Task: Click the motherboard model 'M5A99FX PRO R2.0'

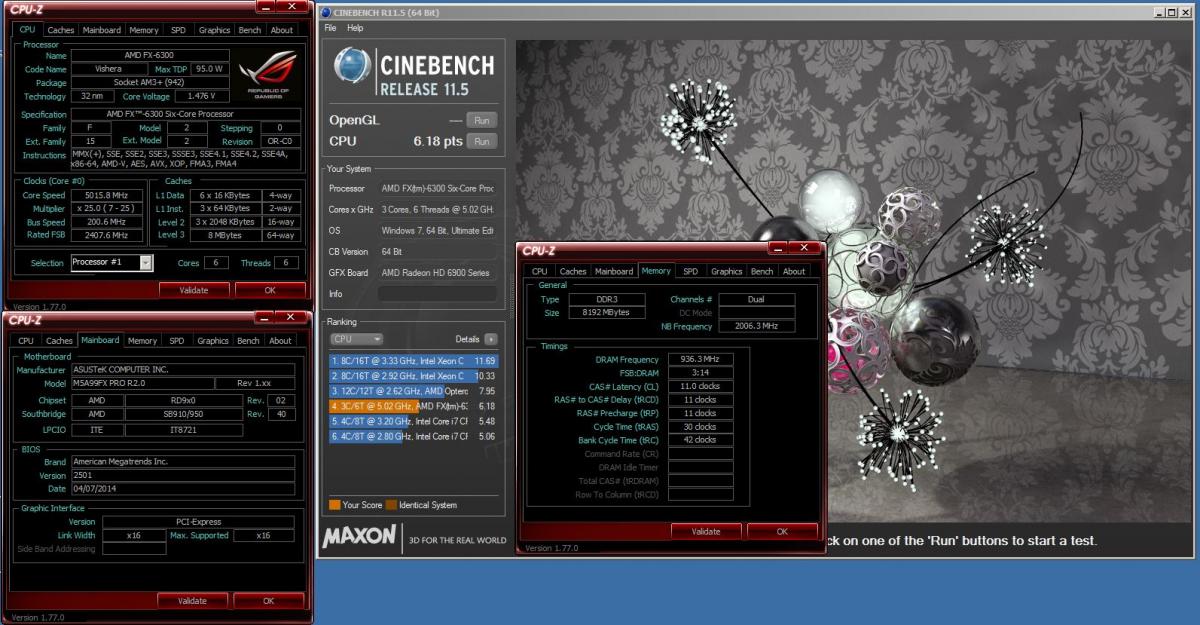Action: [x=142, y=383]
